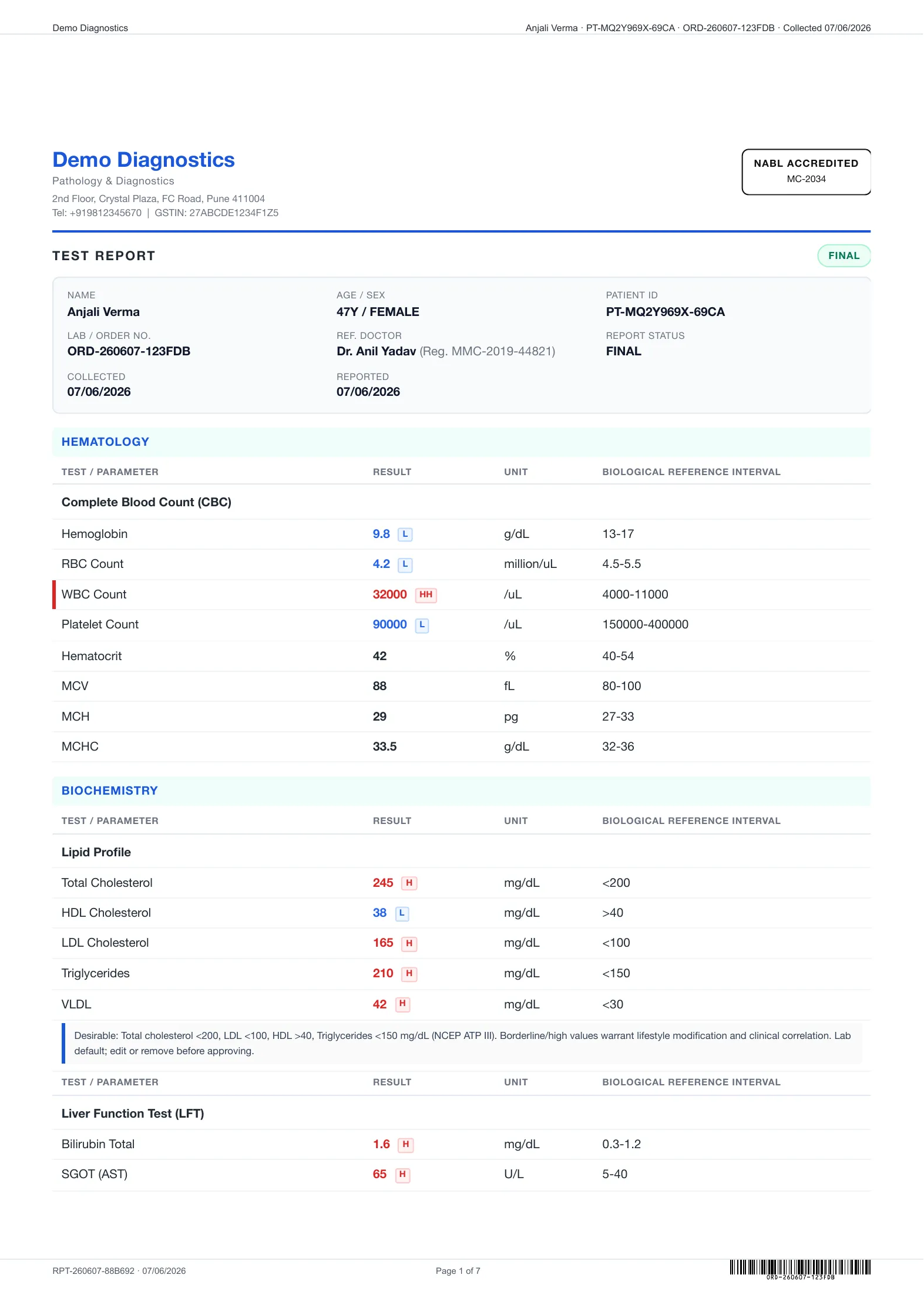Click the Platelet Count result 90000
This screenshot has height=1305, width=924.
[x=389, y=624]
